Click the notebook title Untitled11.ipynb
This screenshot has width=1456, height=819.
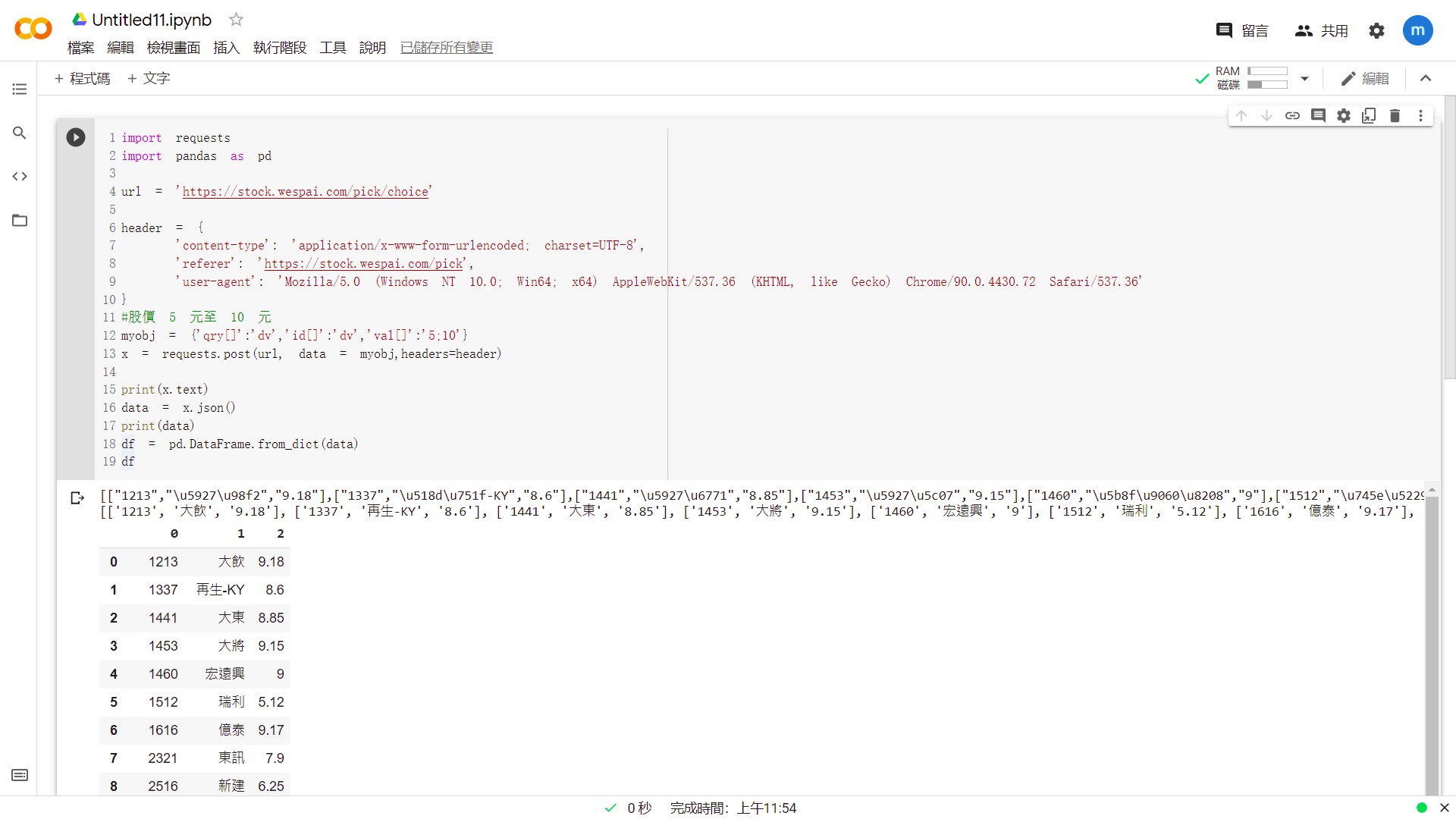pos(152,20)
